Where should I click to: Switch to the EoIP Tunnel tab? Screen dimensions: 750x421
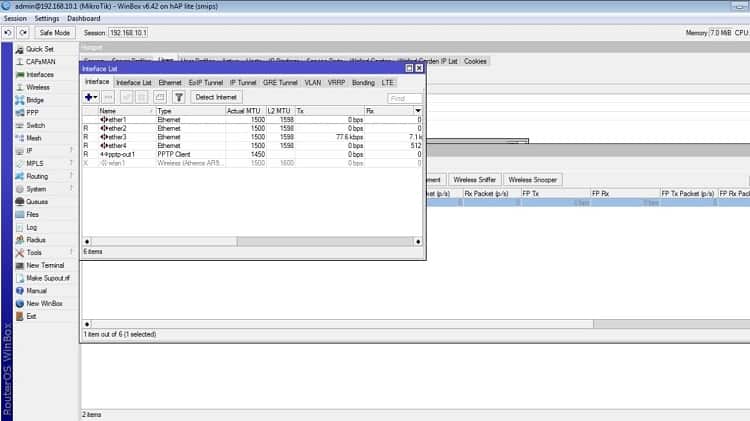point(206,83)
